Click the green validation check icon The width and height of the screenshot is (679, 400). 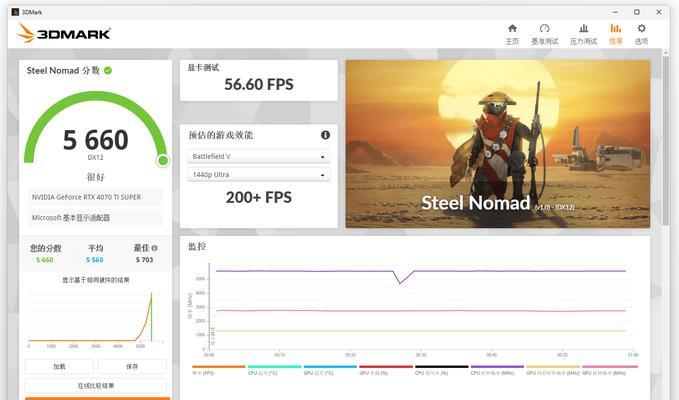click(108, 71)
